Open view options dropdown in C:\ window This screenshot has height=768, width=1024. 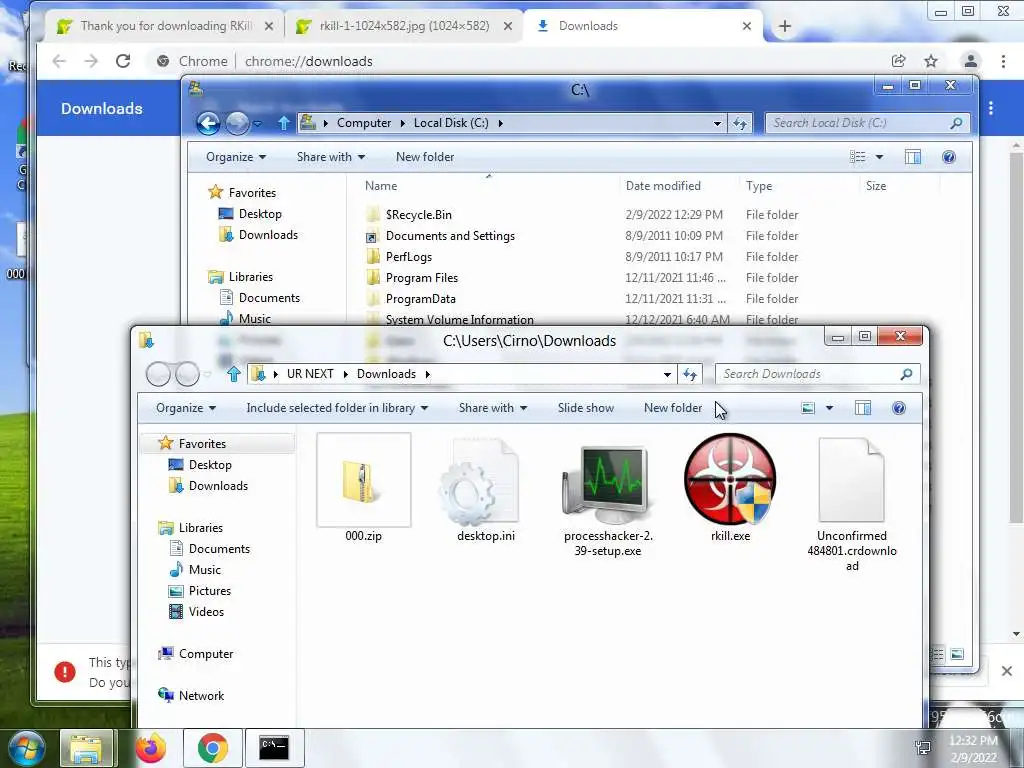(x=879, y=157)
